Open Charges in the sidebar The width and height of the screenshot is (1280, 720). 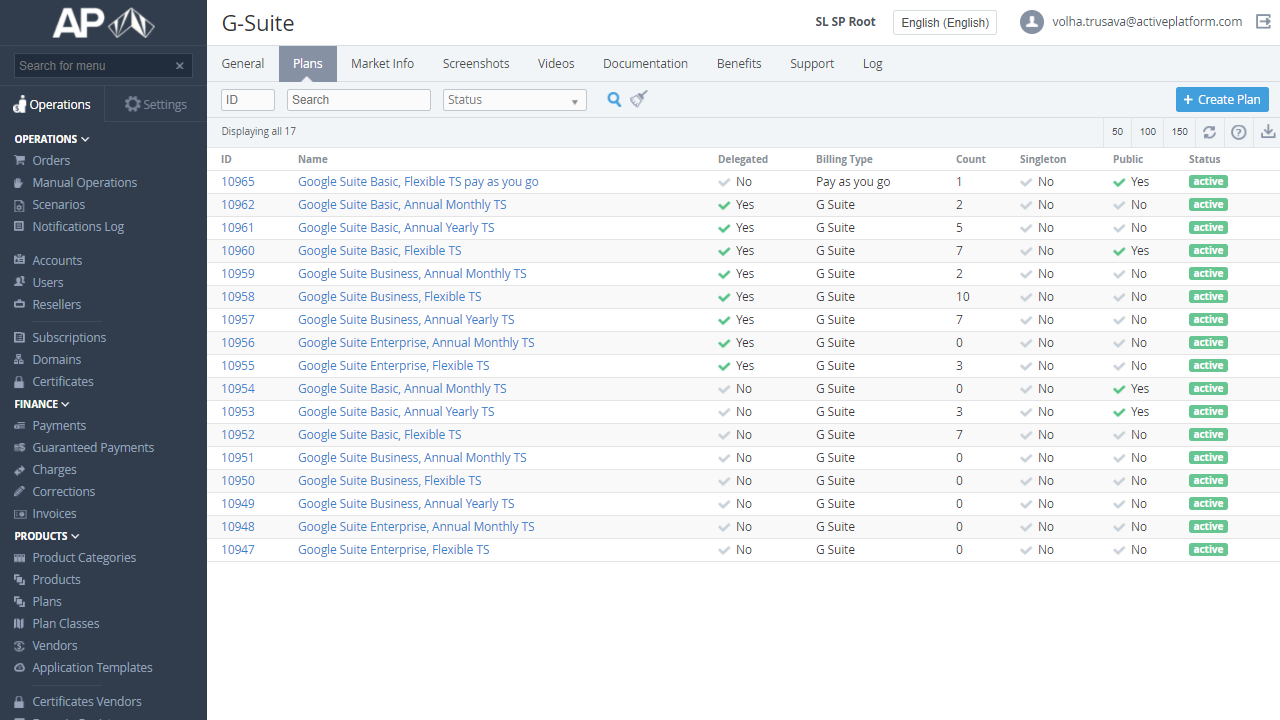coord(54,469)
